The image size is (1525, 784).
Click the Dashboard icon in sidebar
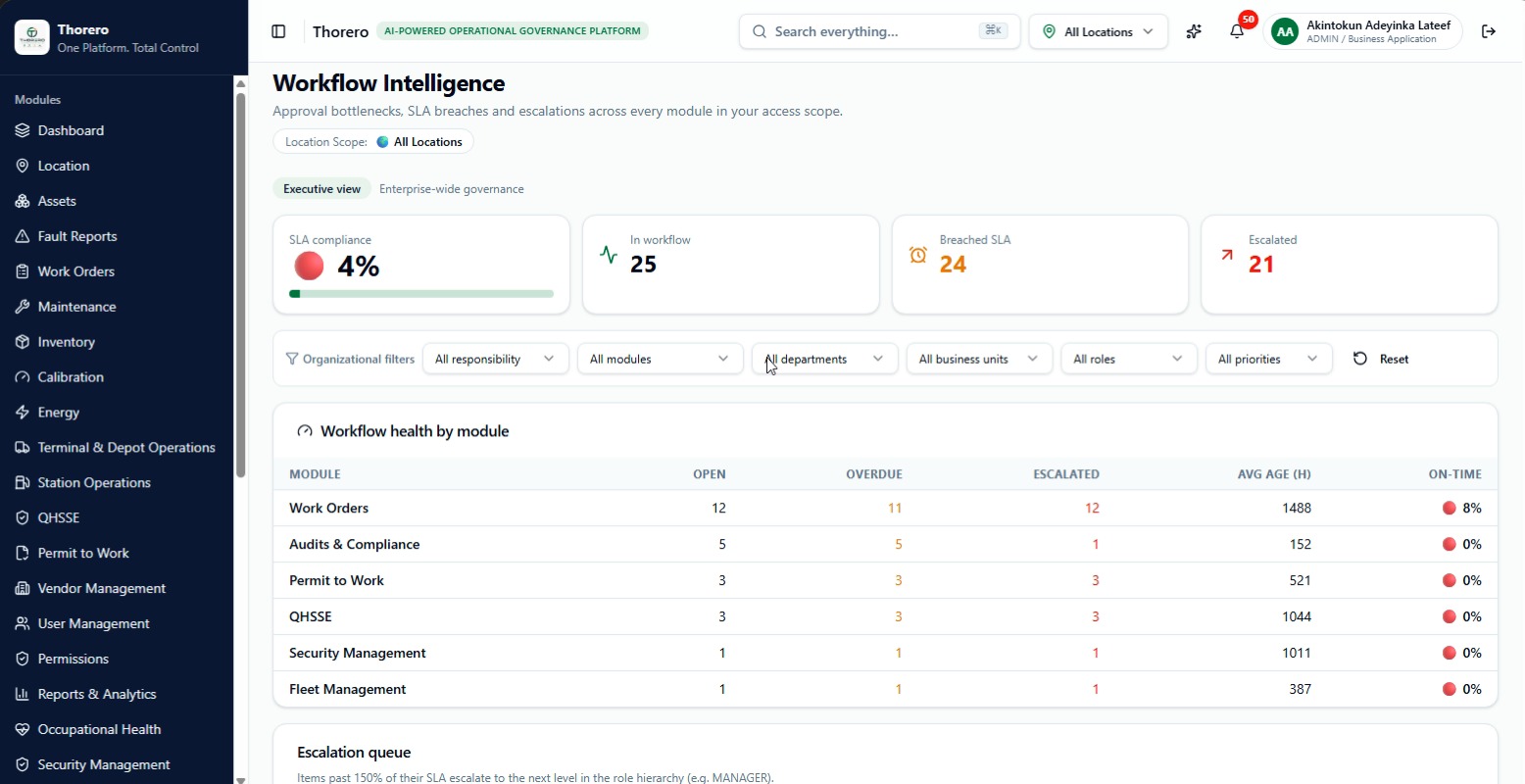coord(23,130)
